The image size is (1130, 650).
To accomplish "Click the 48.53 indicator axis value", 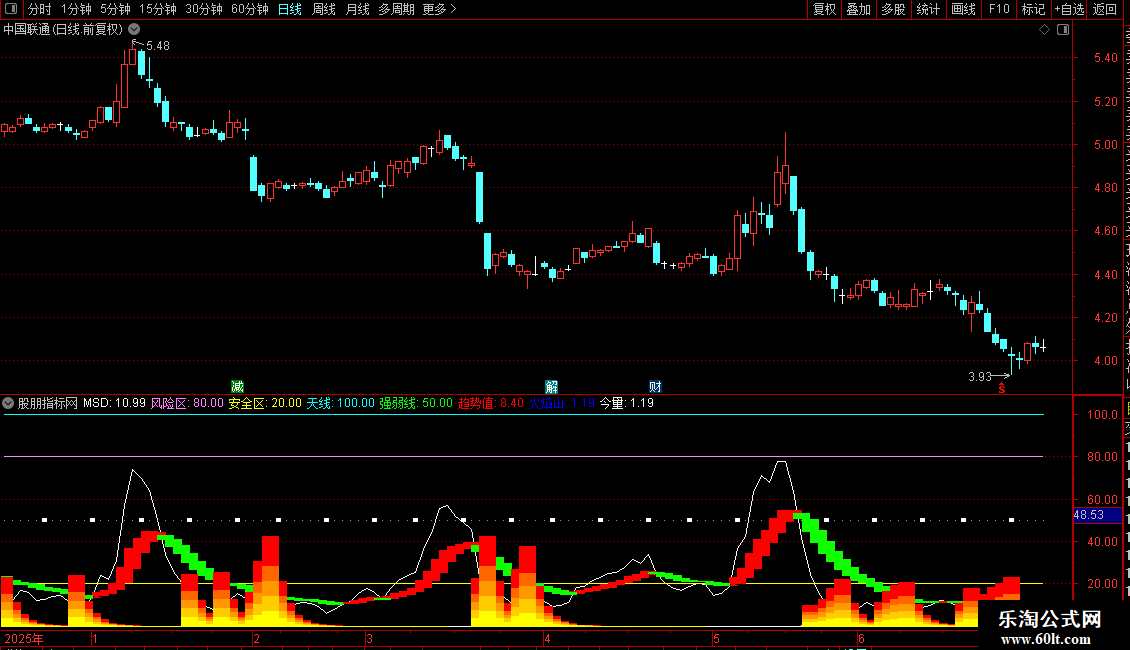I will (x=1089, y=515).
